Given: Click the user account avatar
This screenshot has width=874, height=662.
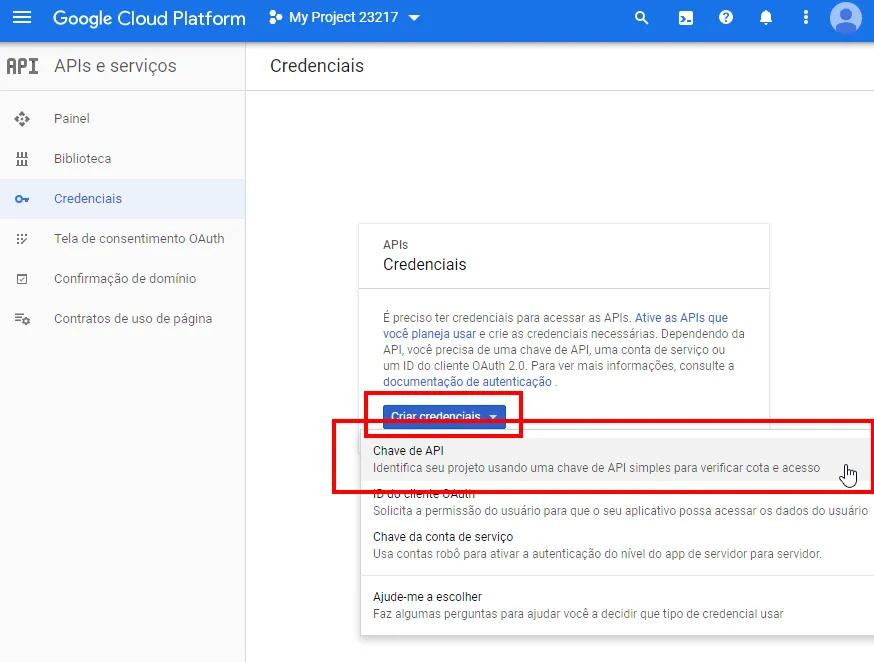Looking at the screenshot, I should pyautogui.click(x=846, y=18).
